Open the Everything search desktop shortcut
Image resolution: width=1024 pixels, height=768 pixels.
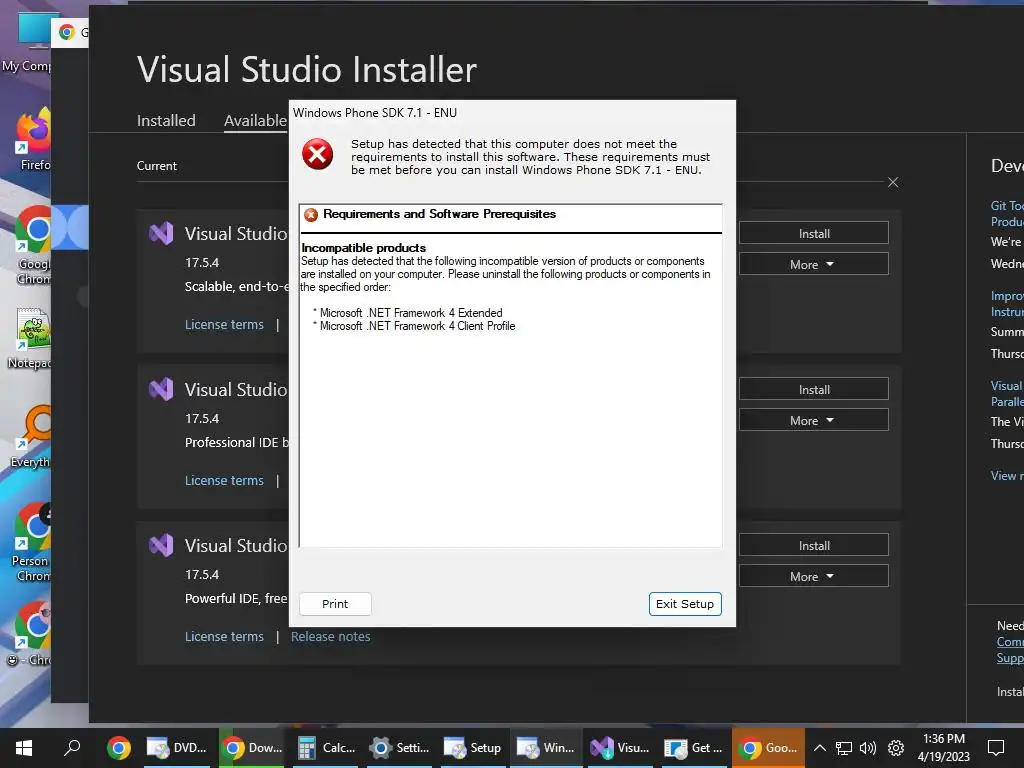(33, 436)
